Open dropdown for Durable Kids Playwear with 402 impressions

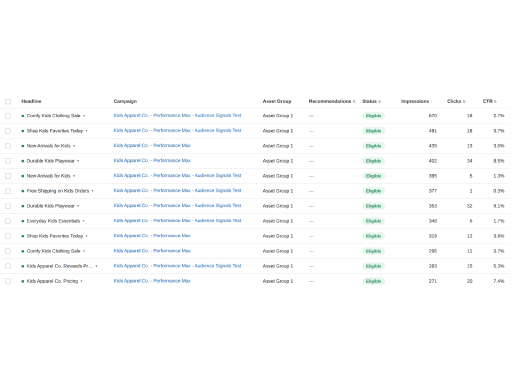[x=78, y=161]
